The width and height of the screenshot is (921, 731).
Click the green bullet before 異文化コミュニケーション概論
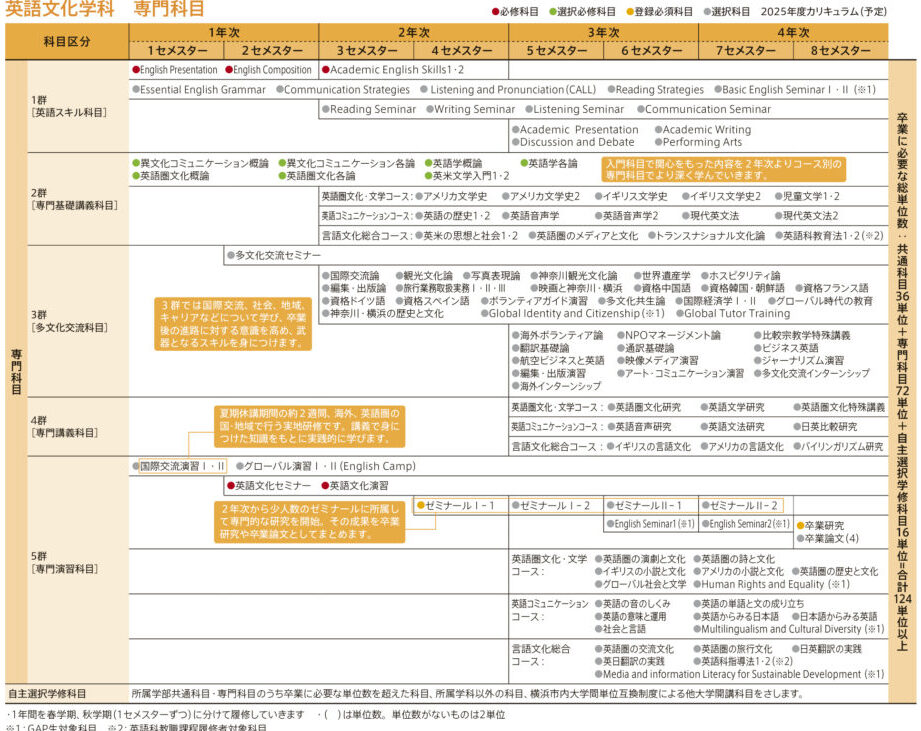pyautogui.click(x=136, y=163)
